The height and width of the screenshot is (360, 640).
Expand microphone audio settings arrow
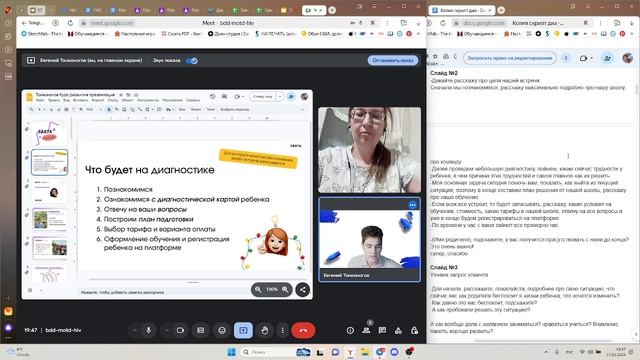tap(135, 330)
